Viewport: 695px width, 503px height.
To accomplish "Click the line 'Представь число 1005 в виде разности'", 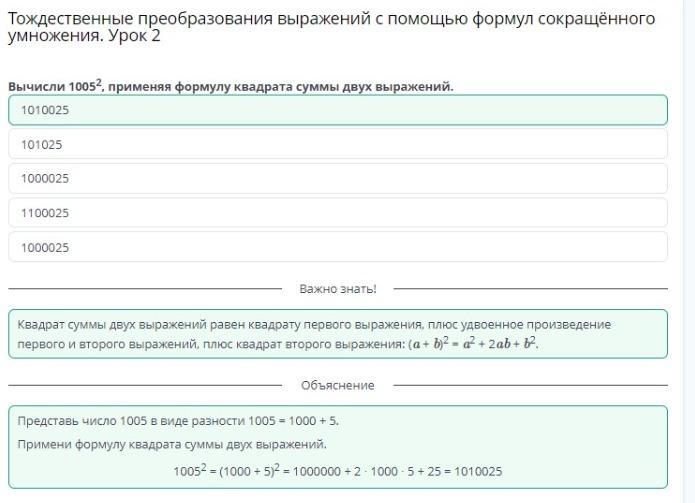I will (x=178, y=421).
